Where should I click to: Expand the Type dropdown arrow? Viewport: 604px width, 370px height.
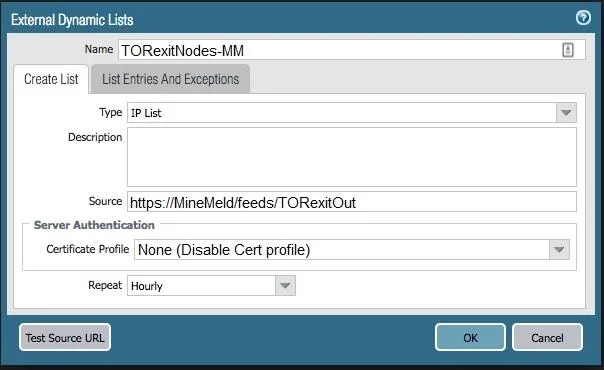(x=566, y=113)
